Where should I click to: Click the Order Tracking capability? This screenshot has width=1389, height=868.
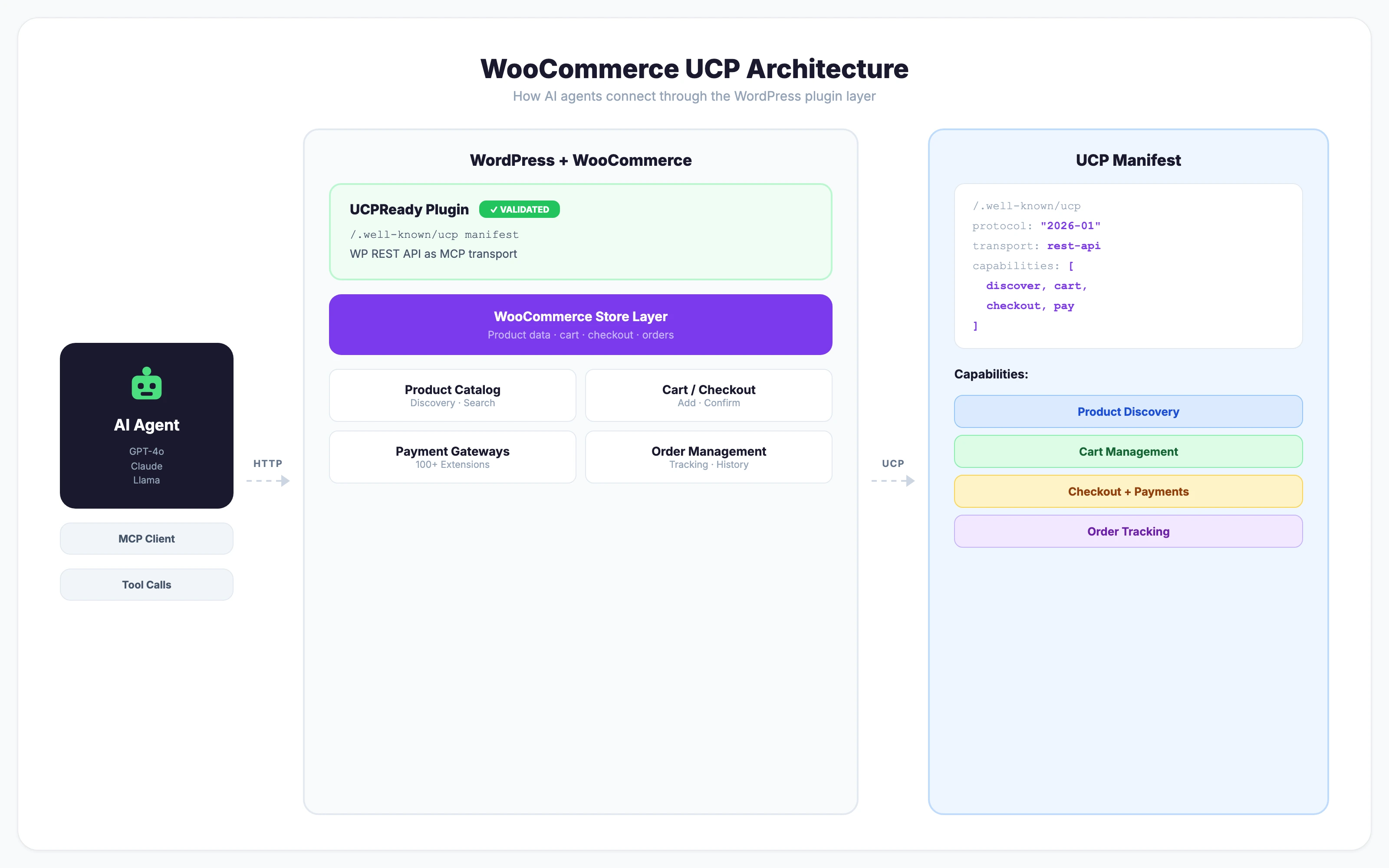pyautogui.click(x=1128, y=531)
